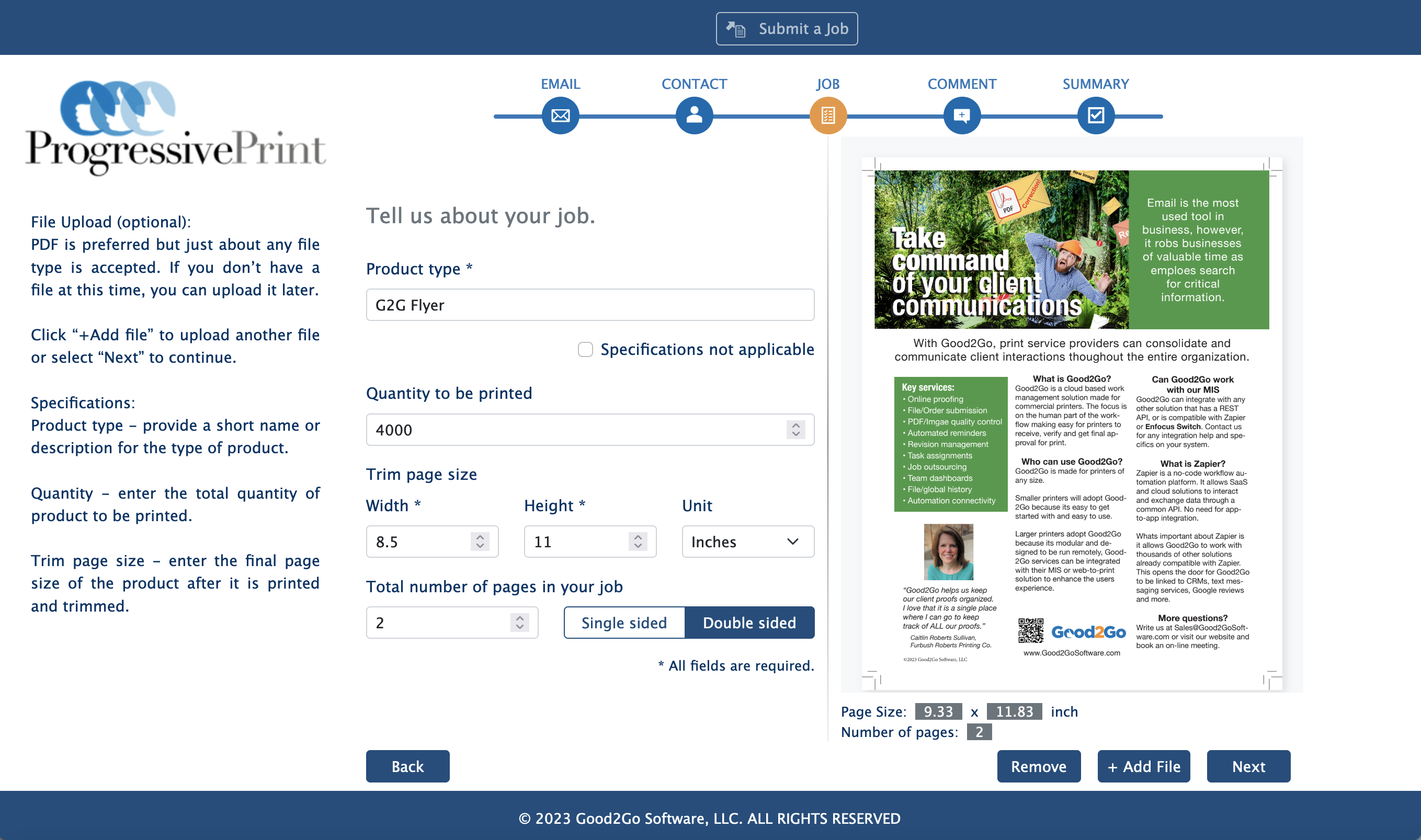The image size is (1421, 840).
Task: Select the Double sided option
Action: pos(749,623)
